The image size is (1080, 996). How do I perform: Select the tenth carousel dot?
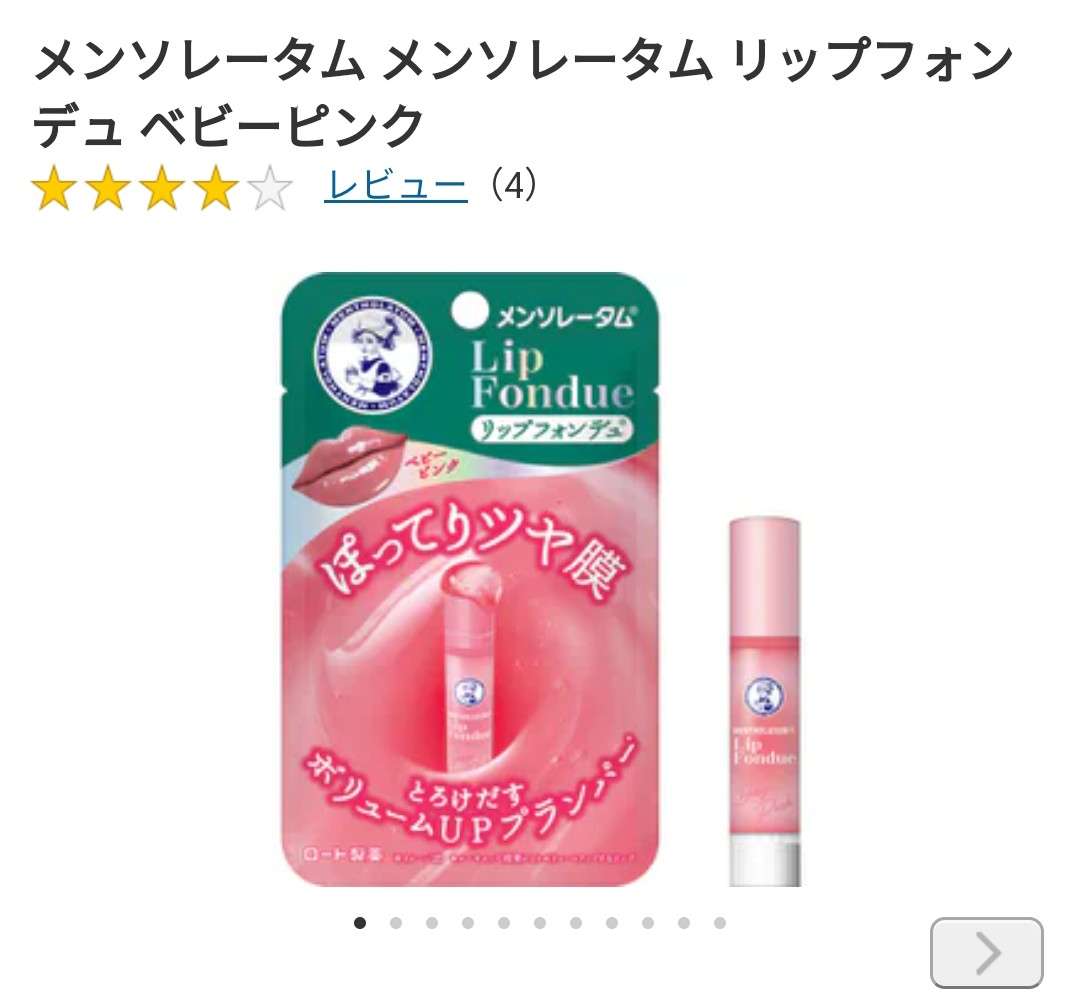[684, 923]
